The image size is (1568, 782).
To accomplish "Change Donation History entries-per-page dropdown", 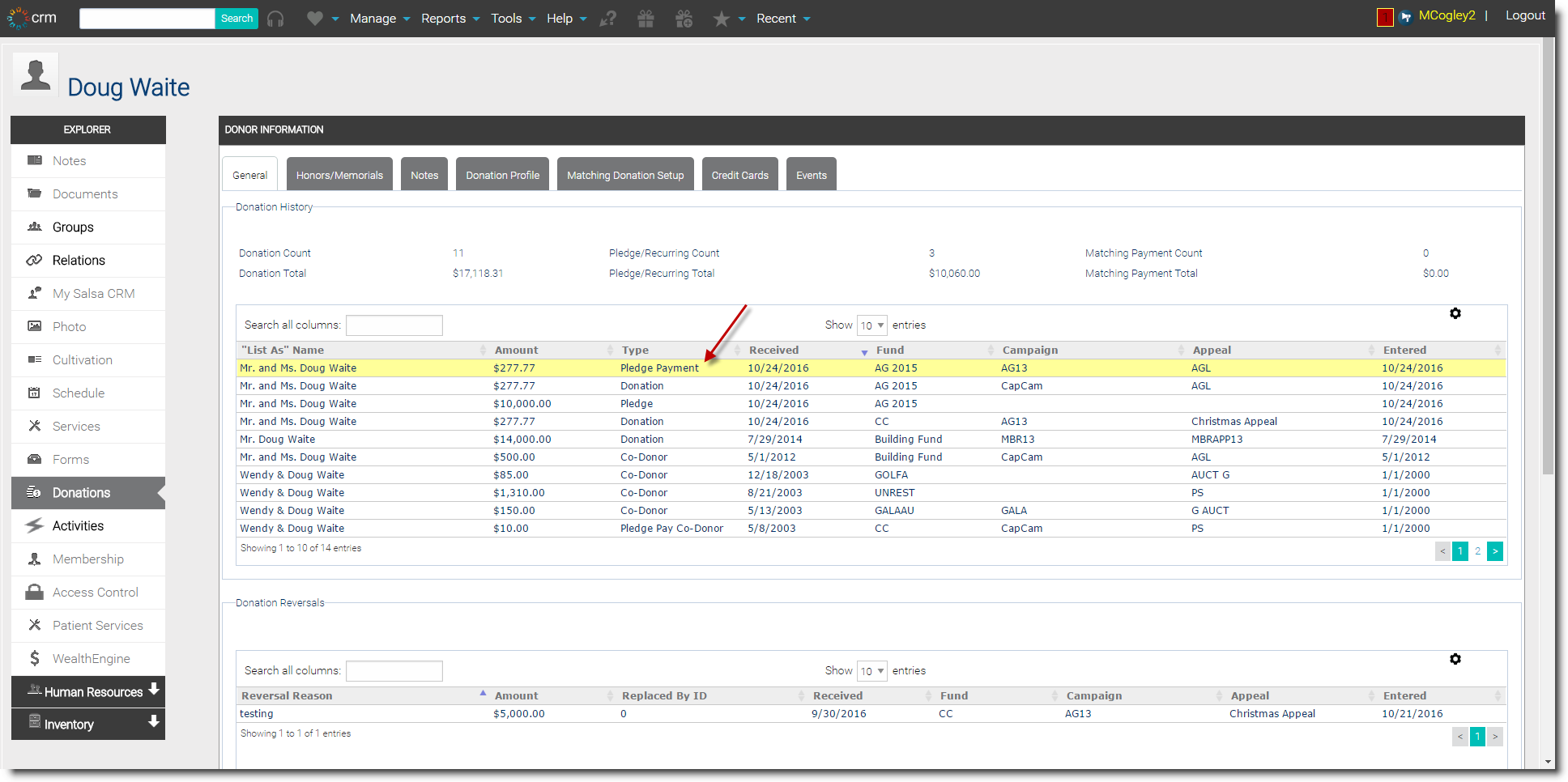I will click(872, 325).
